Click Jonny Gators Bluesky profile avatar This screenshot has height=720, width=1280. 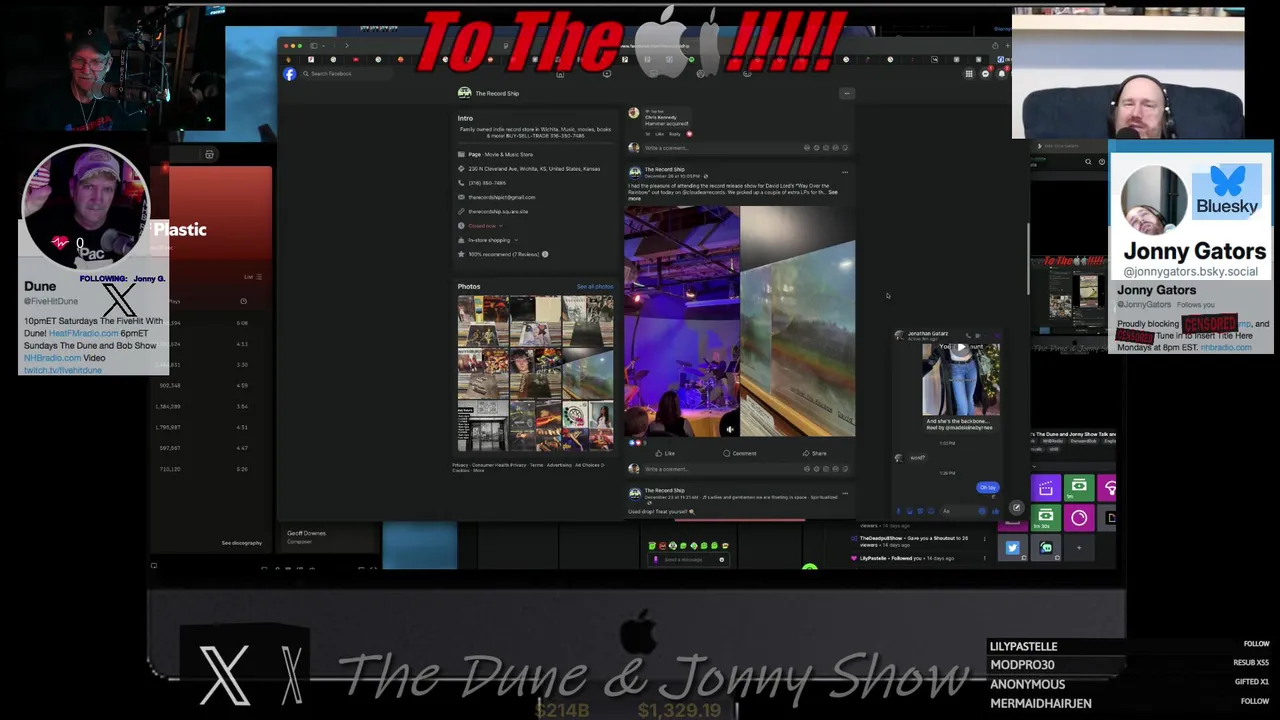click(1154, 199)
